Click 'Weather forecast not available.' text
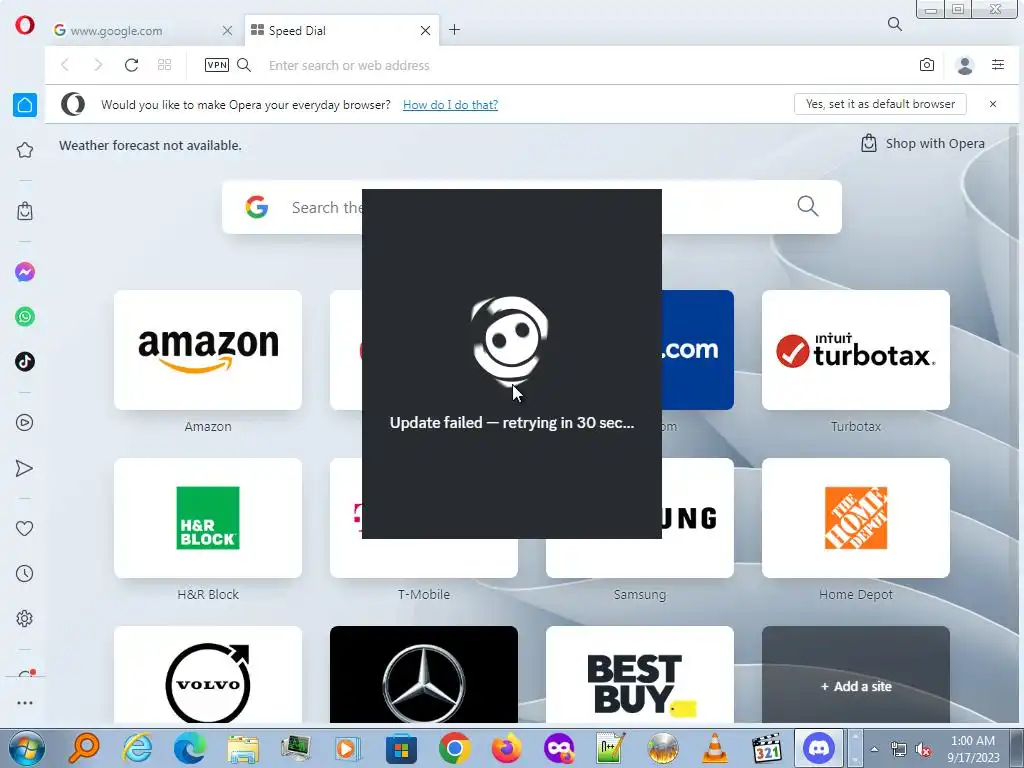1024x768 pixels. [150, 146]
